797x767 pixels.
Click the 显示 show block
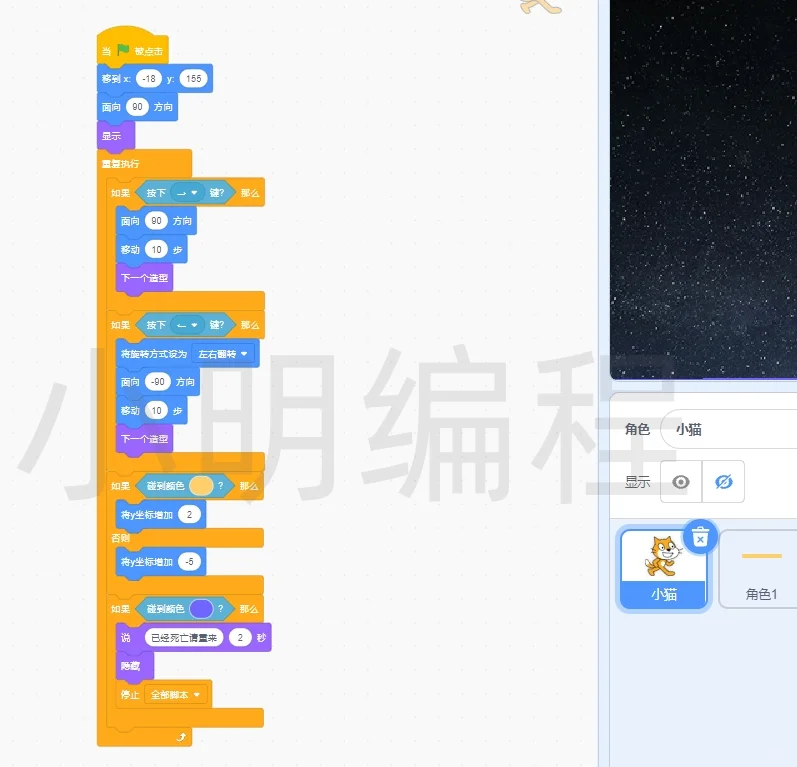pyautogui.click(x=115, y=136)
